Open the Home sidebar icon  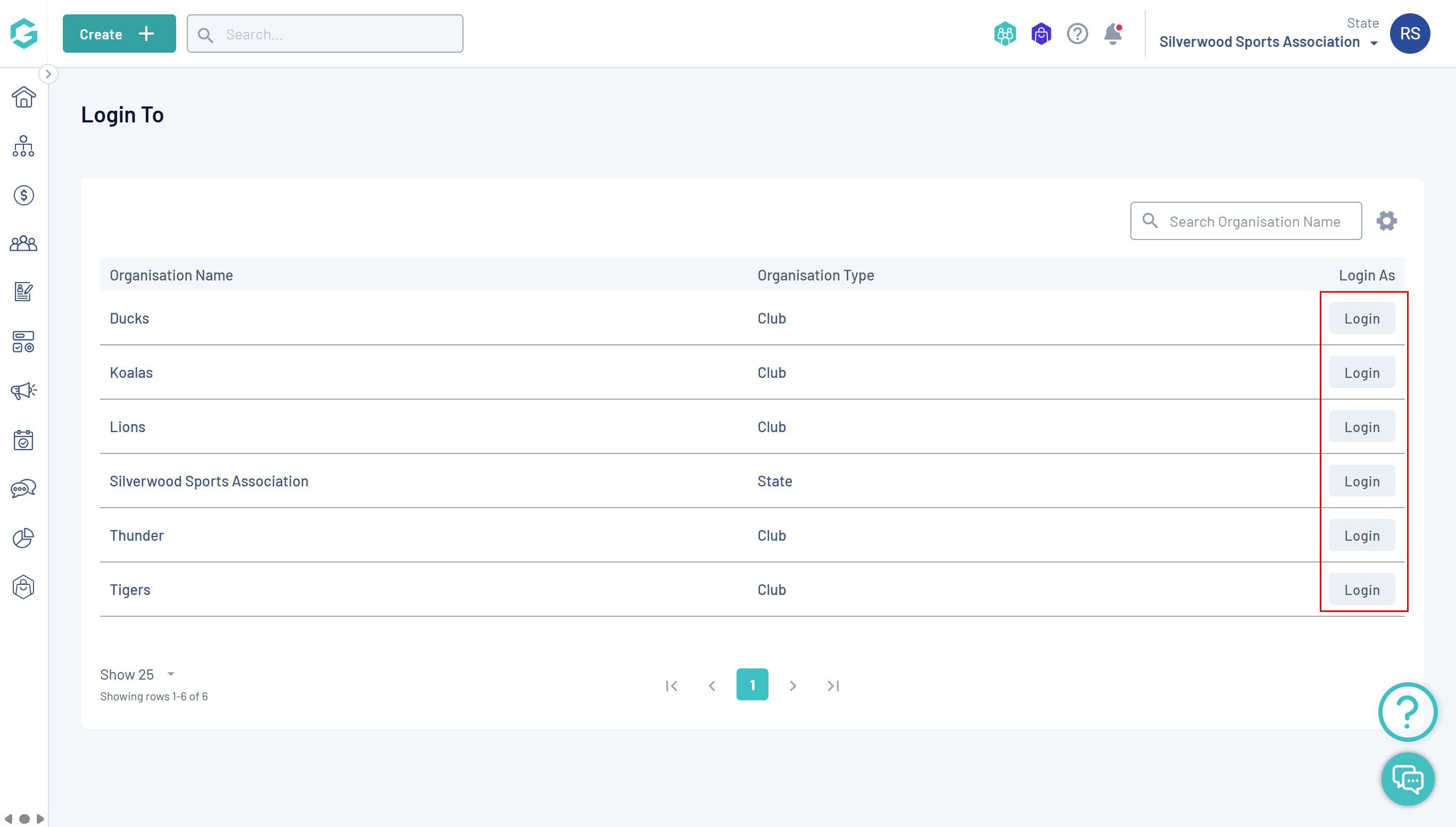(x=23, y=97)
